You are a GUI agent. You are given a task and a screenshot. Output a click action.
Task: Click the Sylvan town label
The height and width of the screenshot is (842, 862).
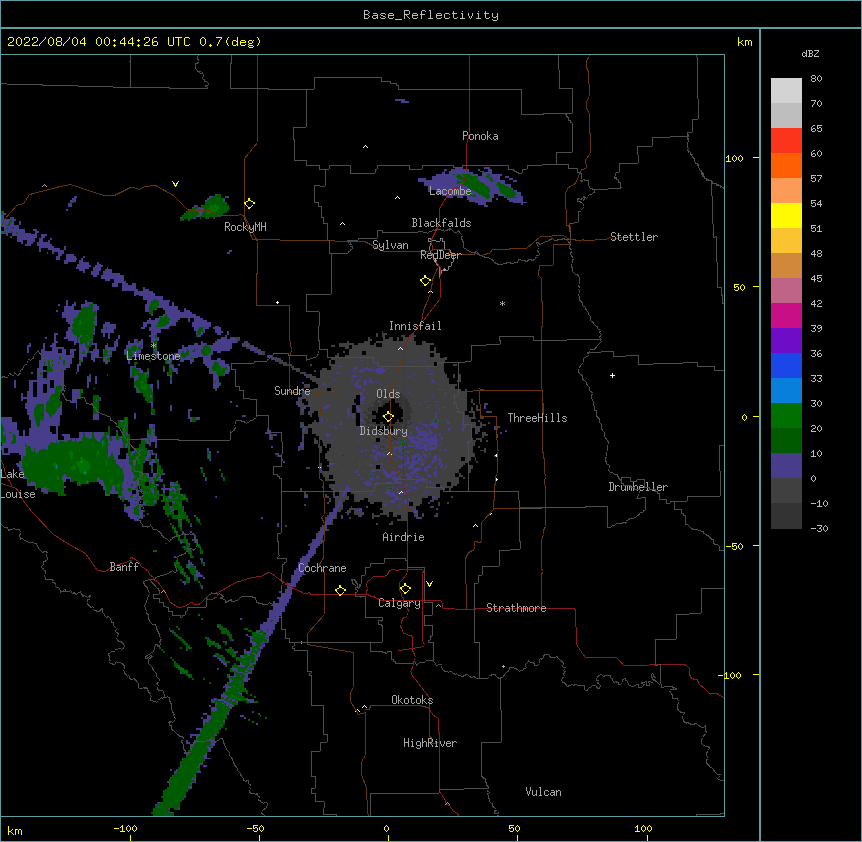tap(390, 245)
